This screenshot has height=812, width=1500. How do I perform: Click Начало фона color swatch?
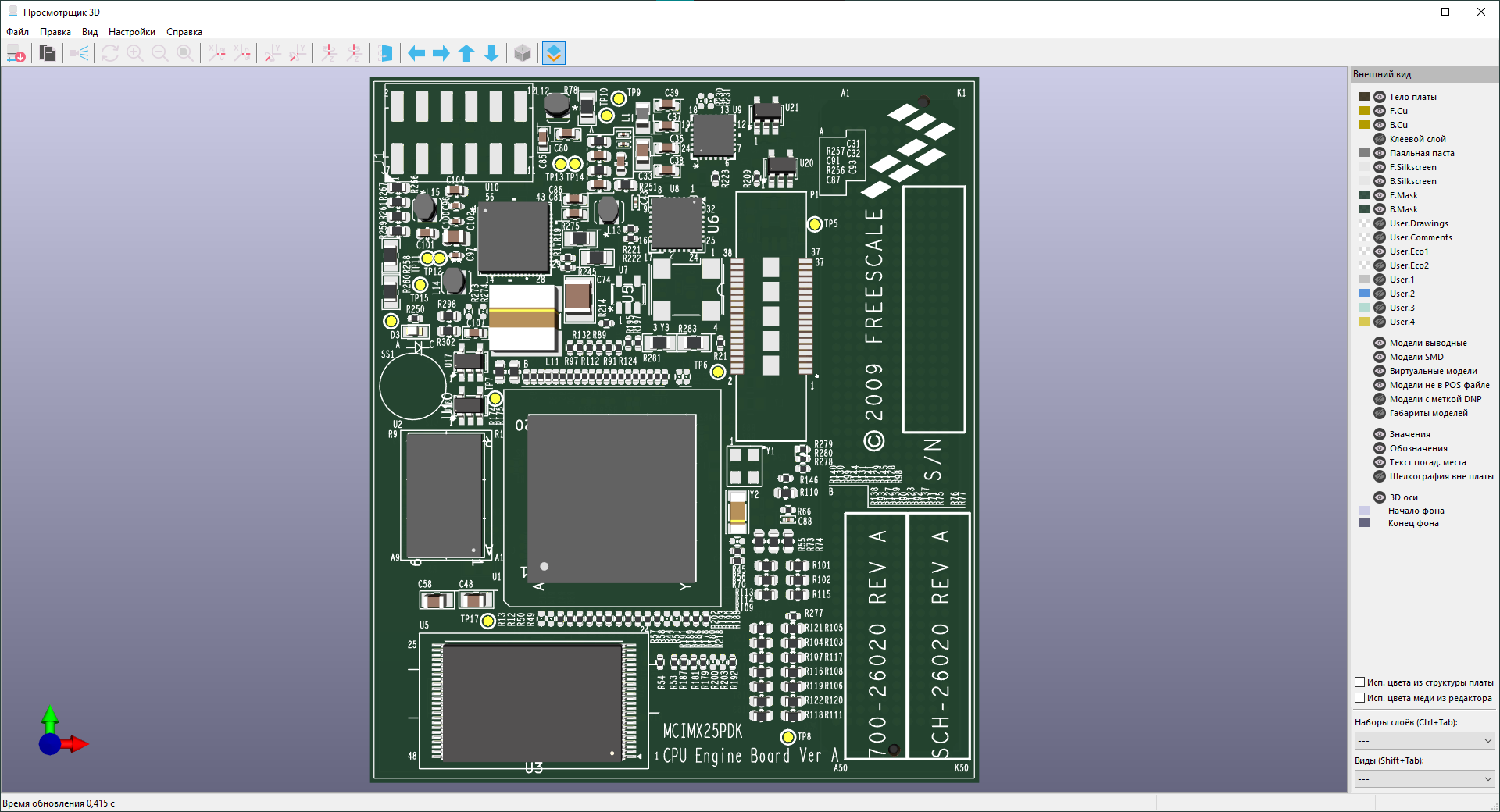1364,511
